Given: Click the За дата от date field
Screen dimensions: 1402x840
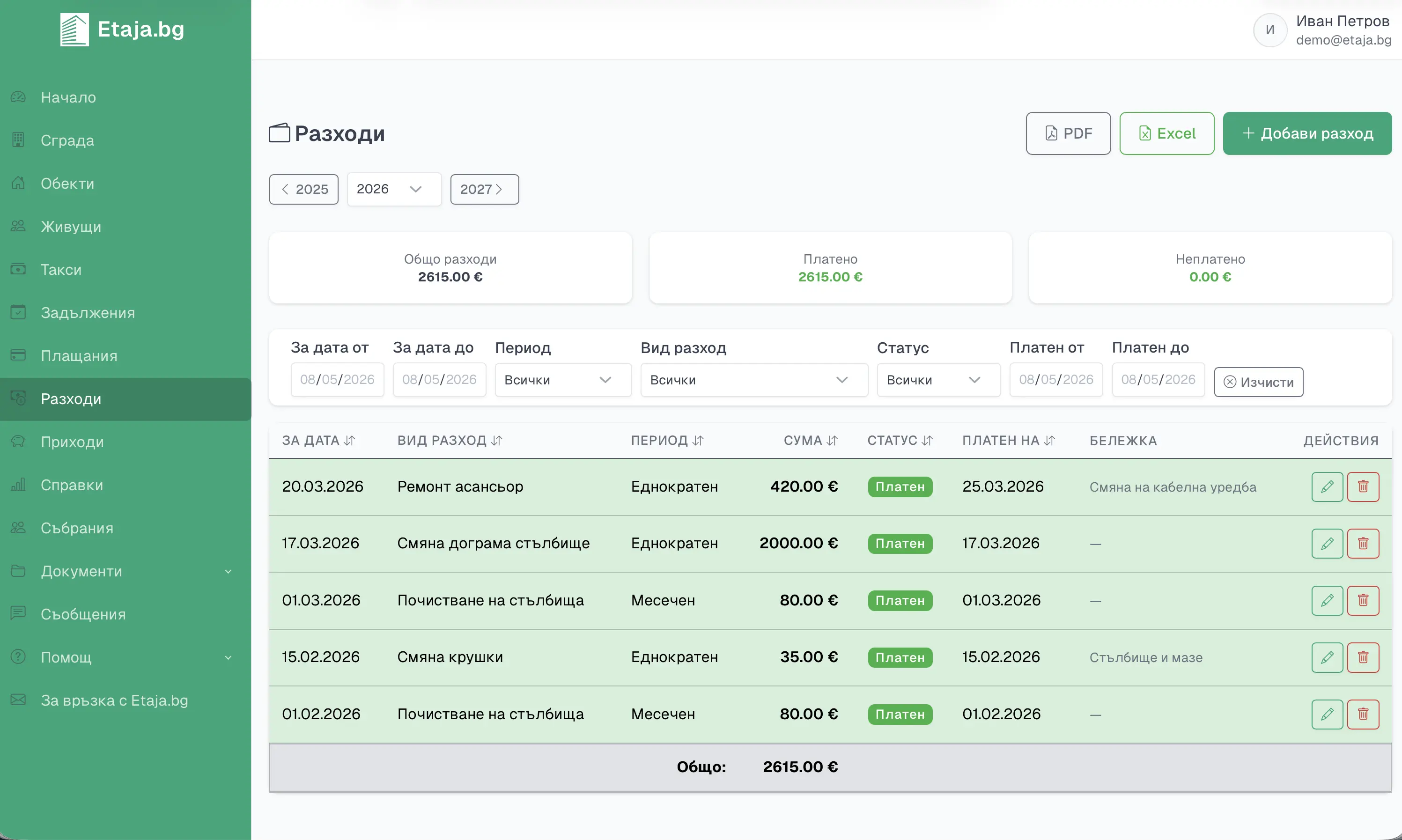Looking at the screenshot, I should pyautogui.click(x=337, y=379).
